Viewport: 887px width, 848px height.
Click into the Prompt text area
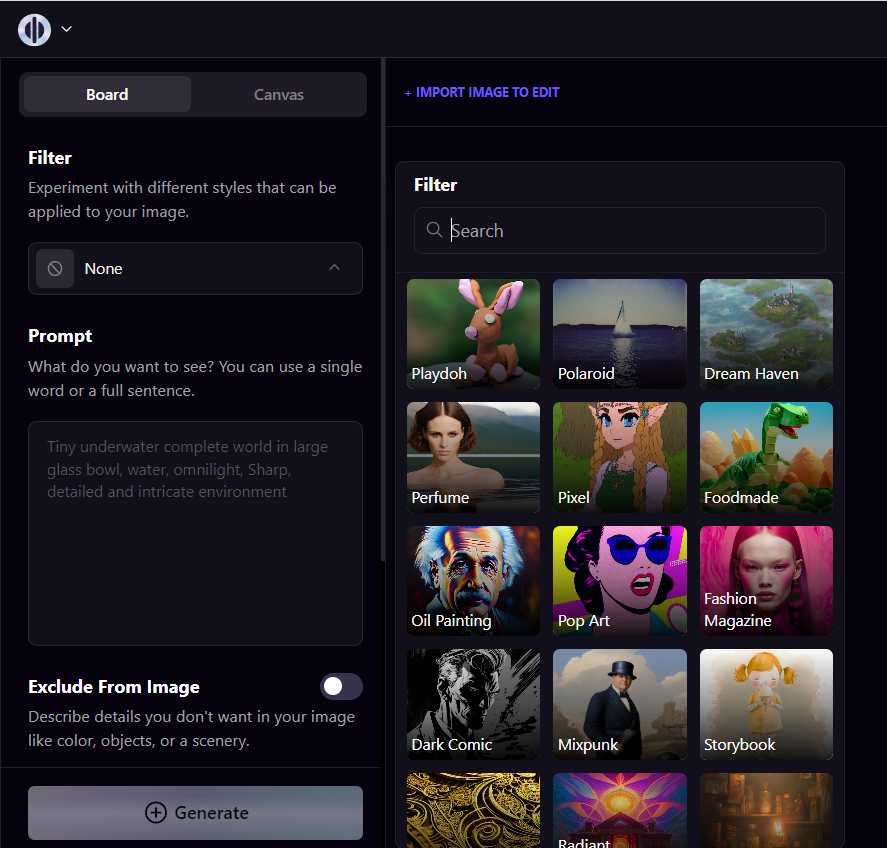[x=195, y=533]
